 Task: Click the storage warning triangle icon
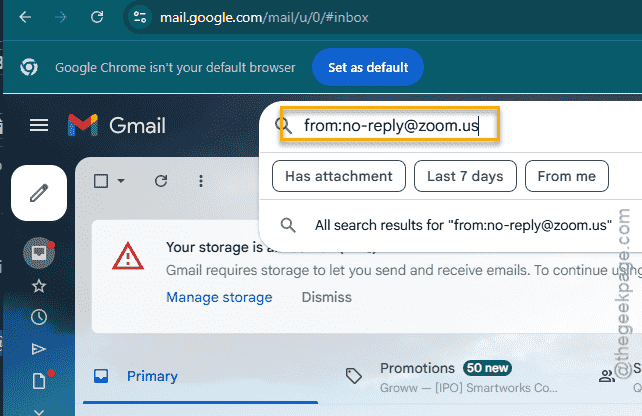(128, 256)
